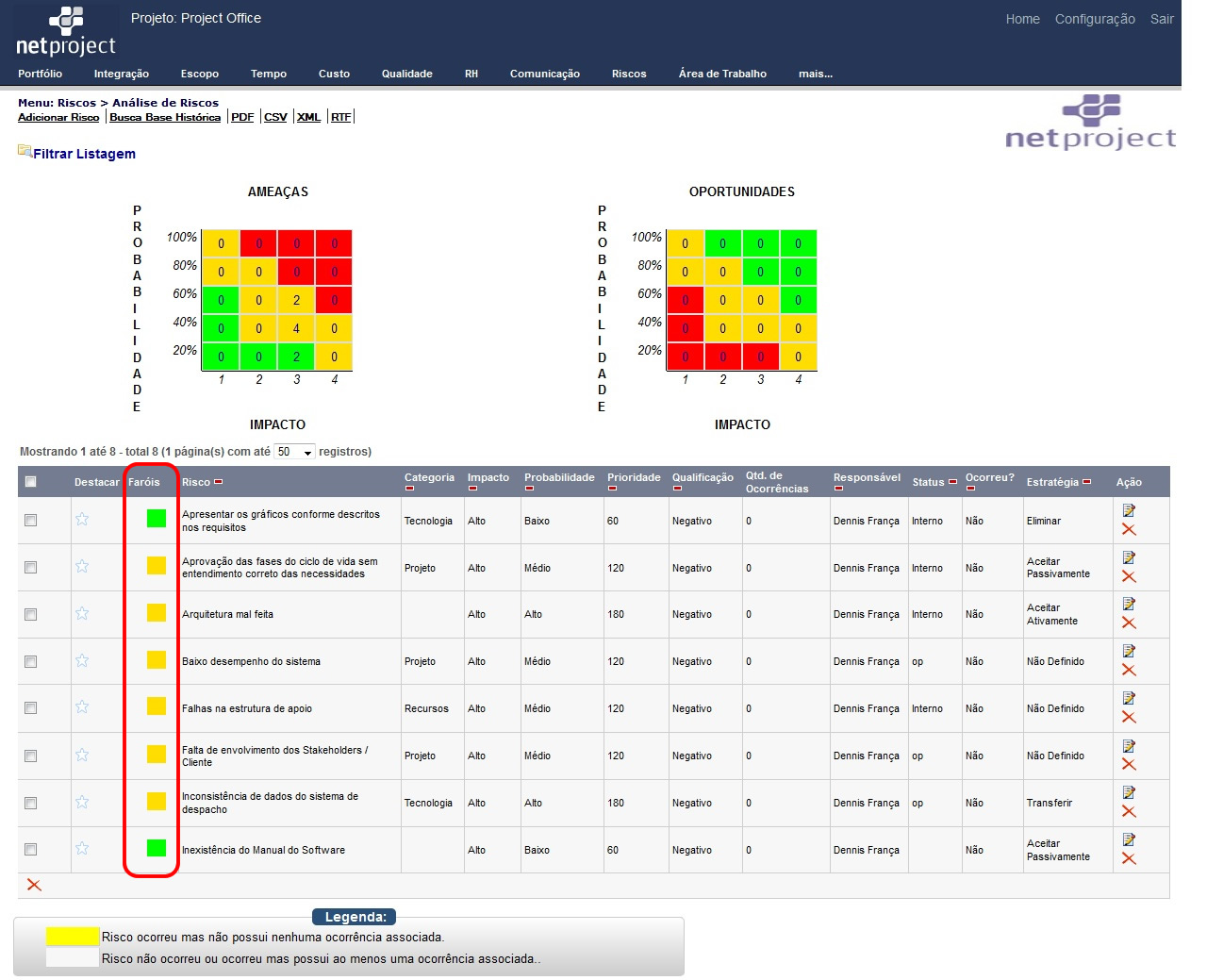Delete risk 'Falhas na estrutura de apoio'
Image resolution: width=1207 pixels, height=980 pixels.
coord(1129,718)
